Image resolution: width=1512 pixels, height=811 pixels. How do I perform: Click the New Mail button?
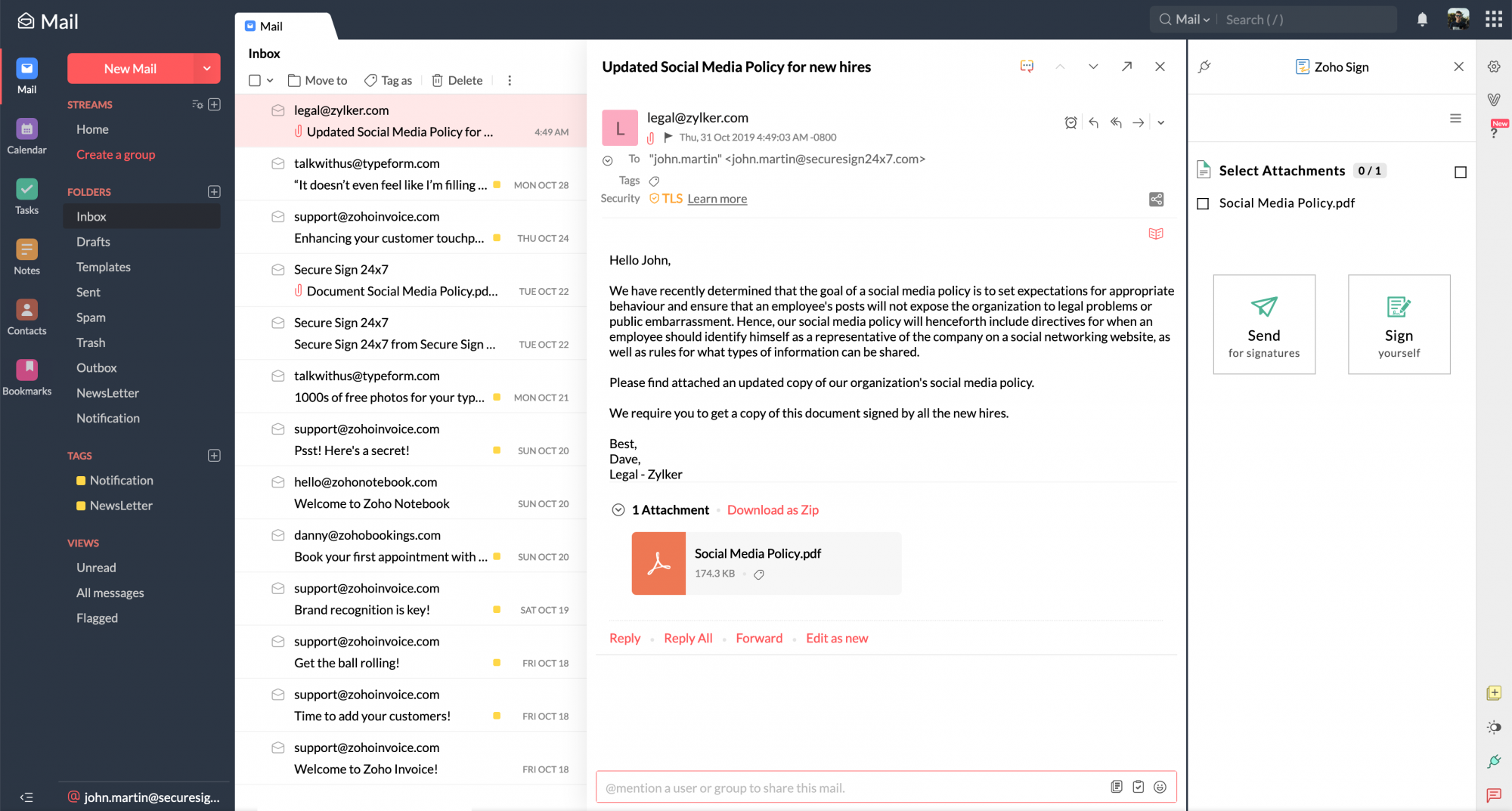pos(131,69)
